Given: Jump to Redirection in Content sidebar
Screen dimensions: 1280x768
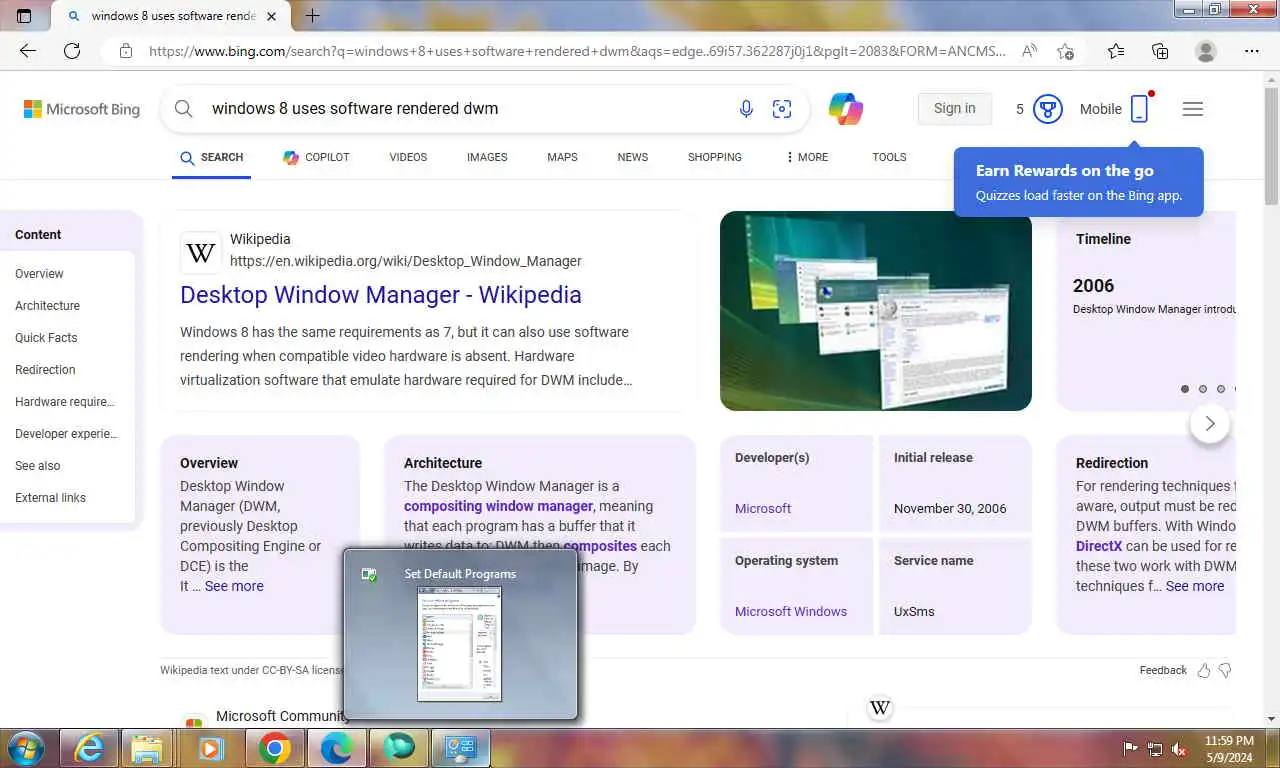Looking at the screenshot, I should 45,370.
